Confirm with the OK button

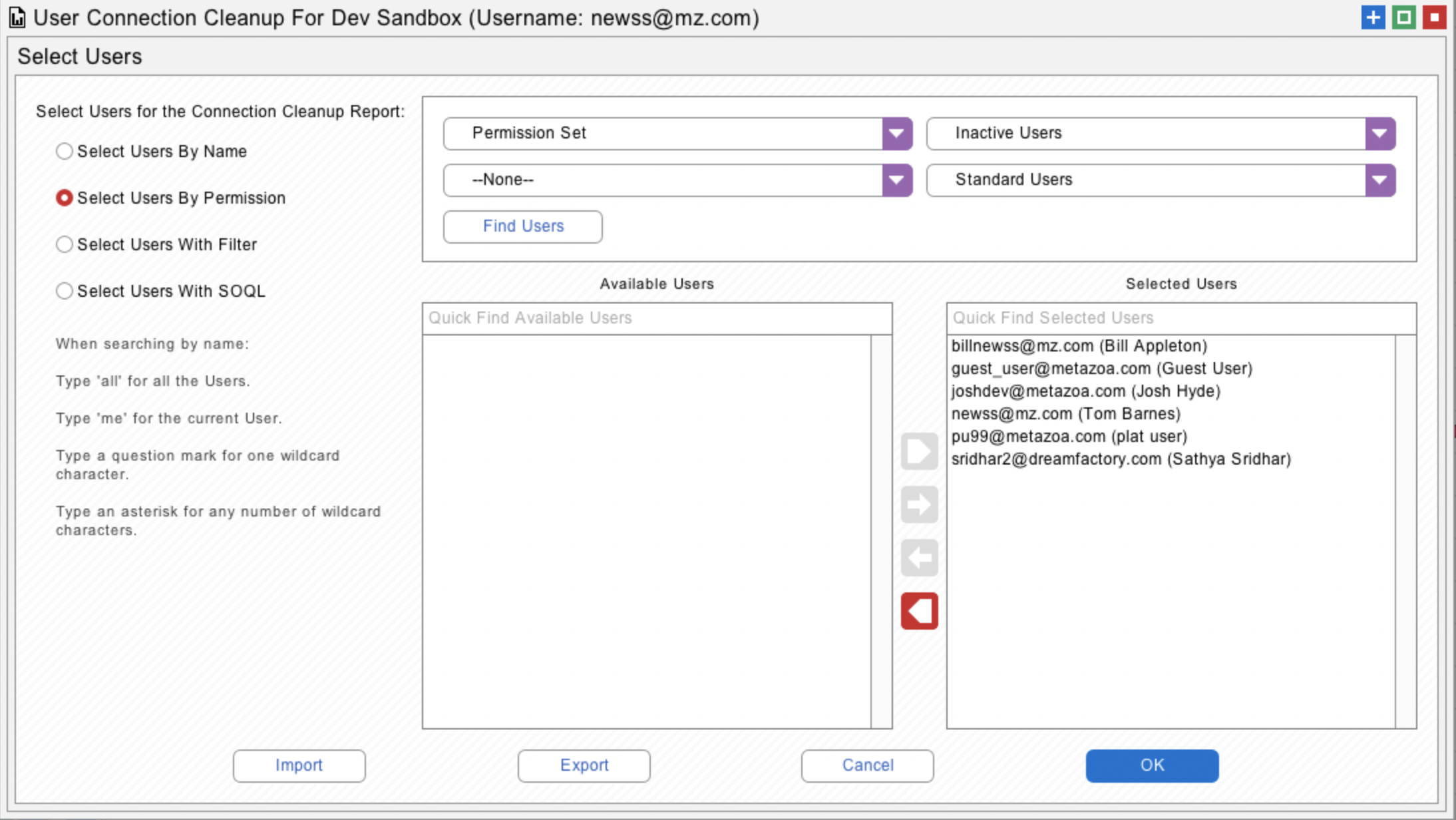(1153, 766)
